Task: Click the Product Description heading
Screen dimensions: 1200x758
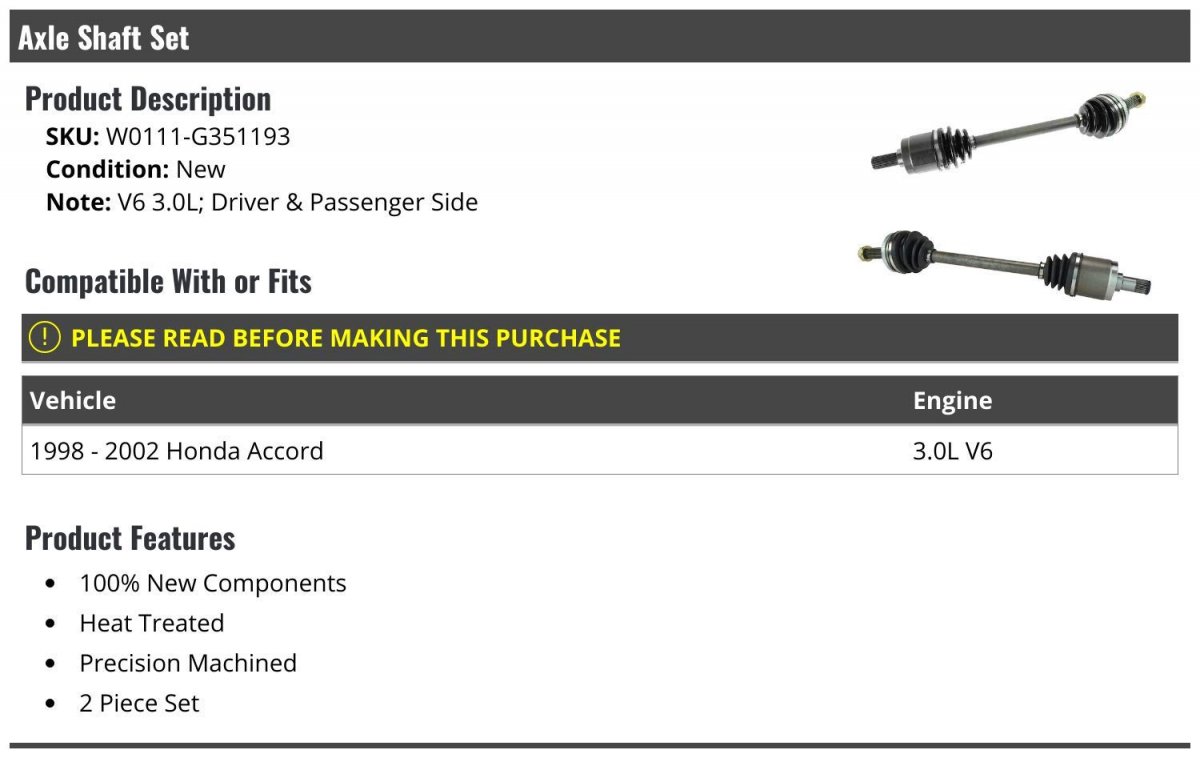Action: click(148, 99)
